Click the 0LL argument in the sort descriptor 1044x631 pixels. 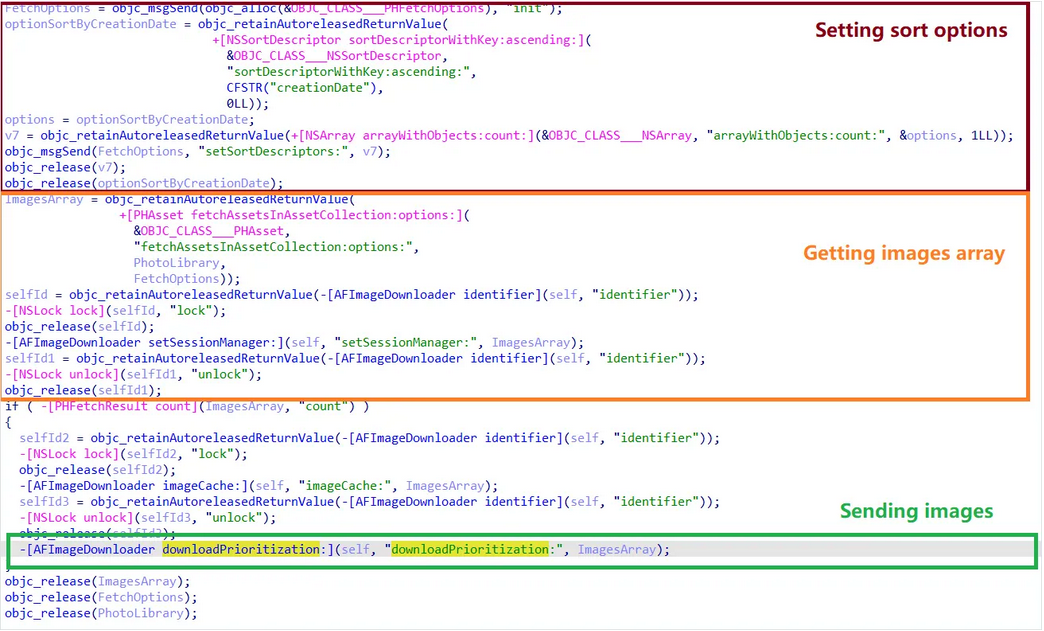click(244, 103)
